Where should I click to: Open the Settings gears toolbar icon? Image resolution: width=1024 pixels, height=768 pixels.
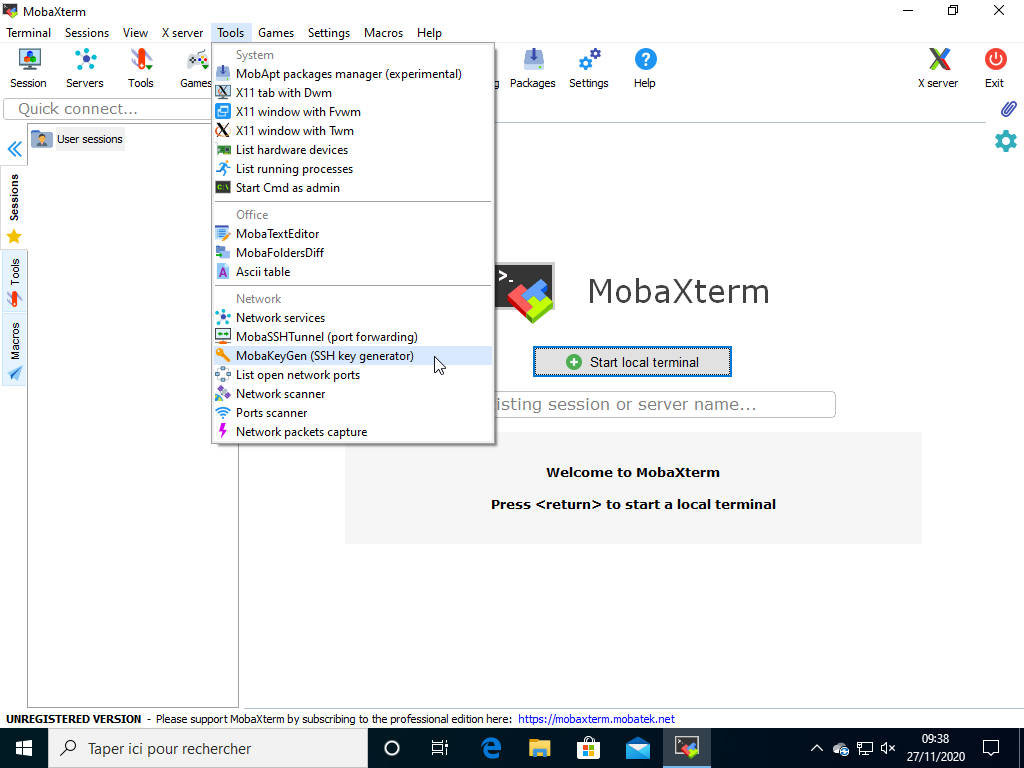588,68
